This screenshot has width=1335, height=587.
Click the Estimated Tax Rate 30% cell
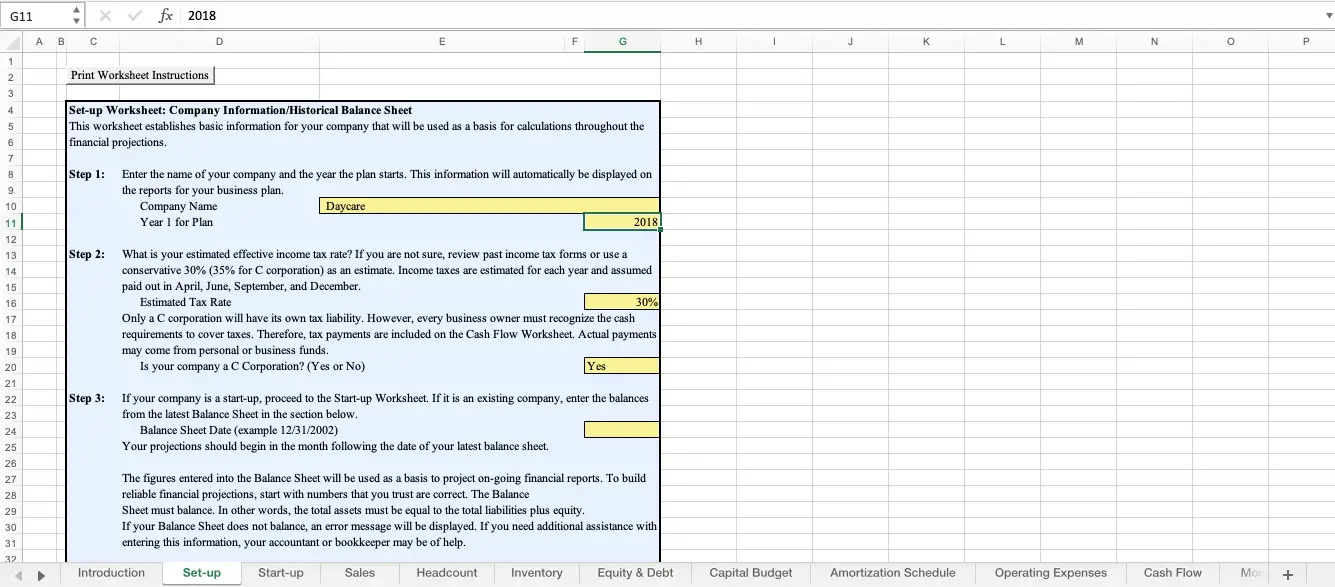[621, 302]
